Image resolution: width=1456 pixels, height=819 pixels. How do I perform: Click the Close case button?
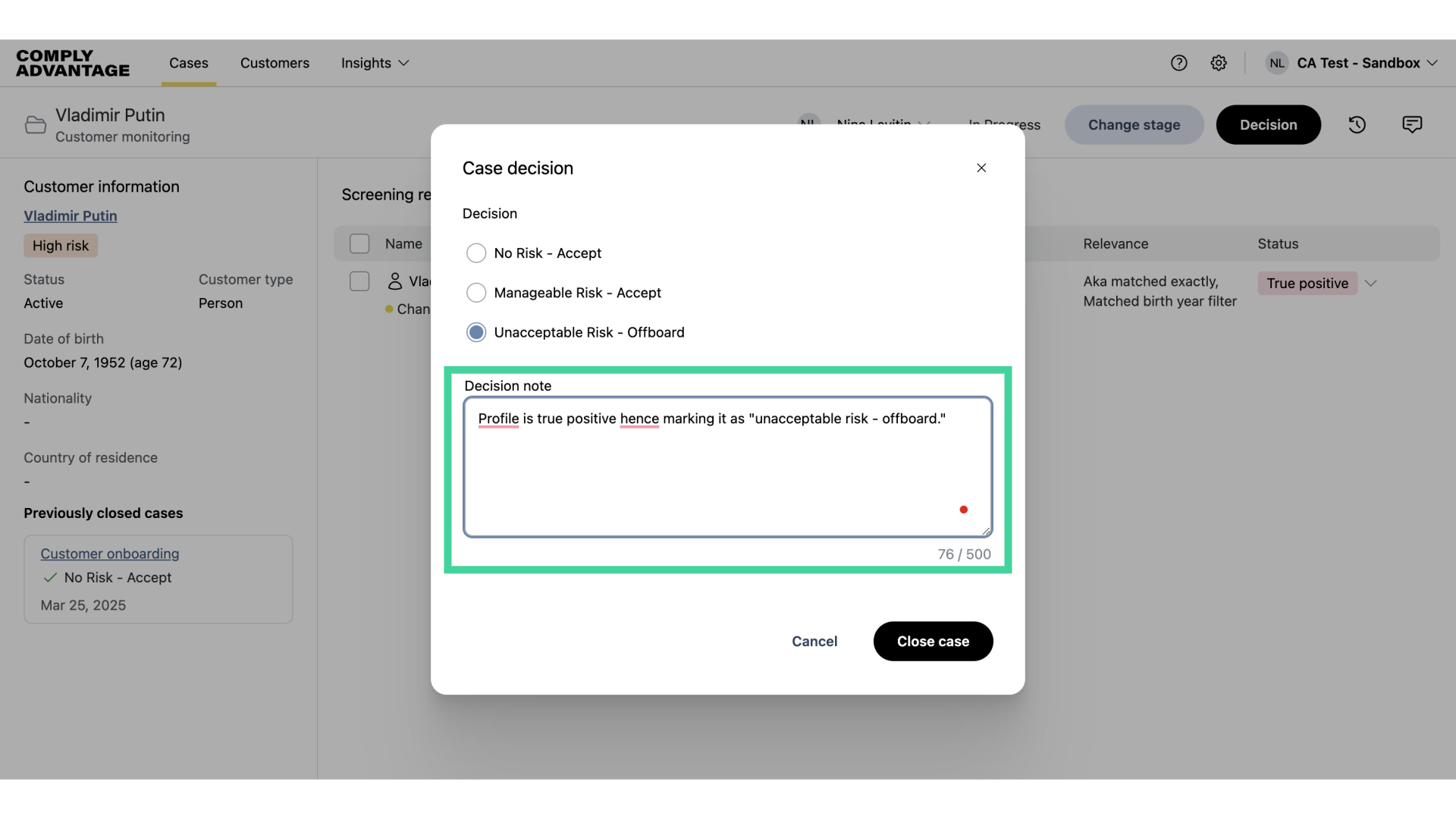pyautogui.click(x=933, y=641)
